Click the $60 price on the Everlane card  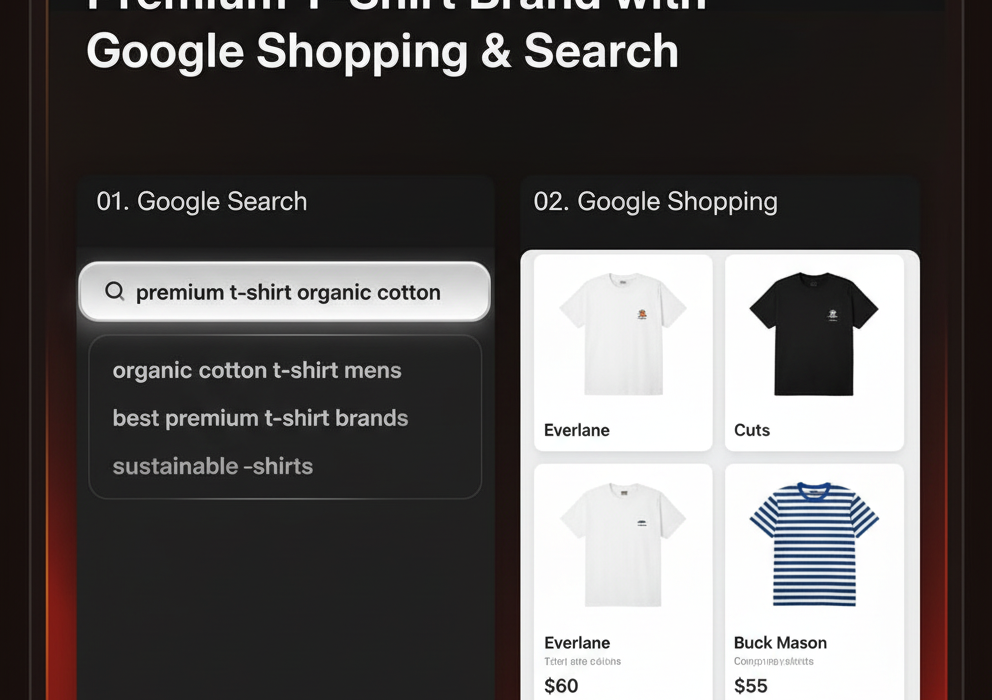coord(561,685)
